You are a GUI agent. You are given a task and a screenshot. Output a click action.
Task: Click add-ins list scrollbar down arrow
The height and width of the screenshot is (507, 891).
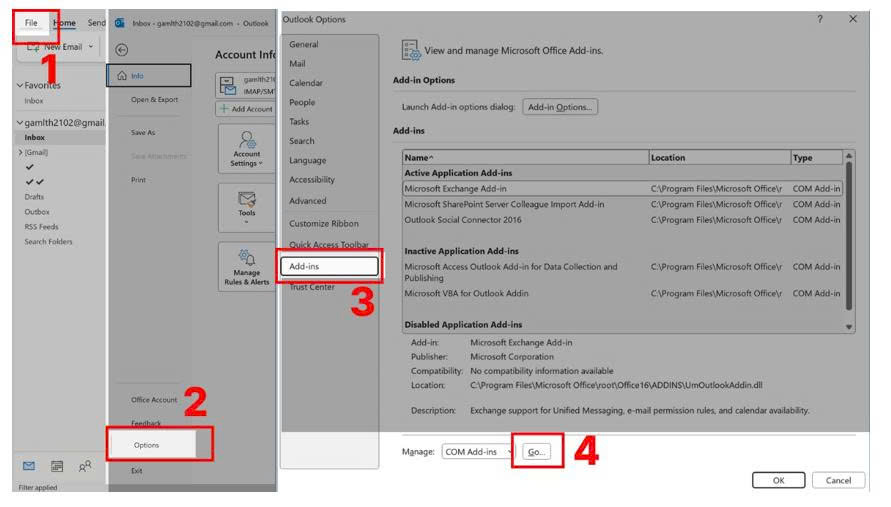click(x=849, y=327)
